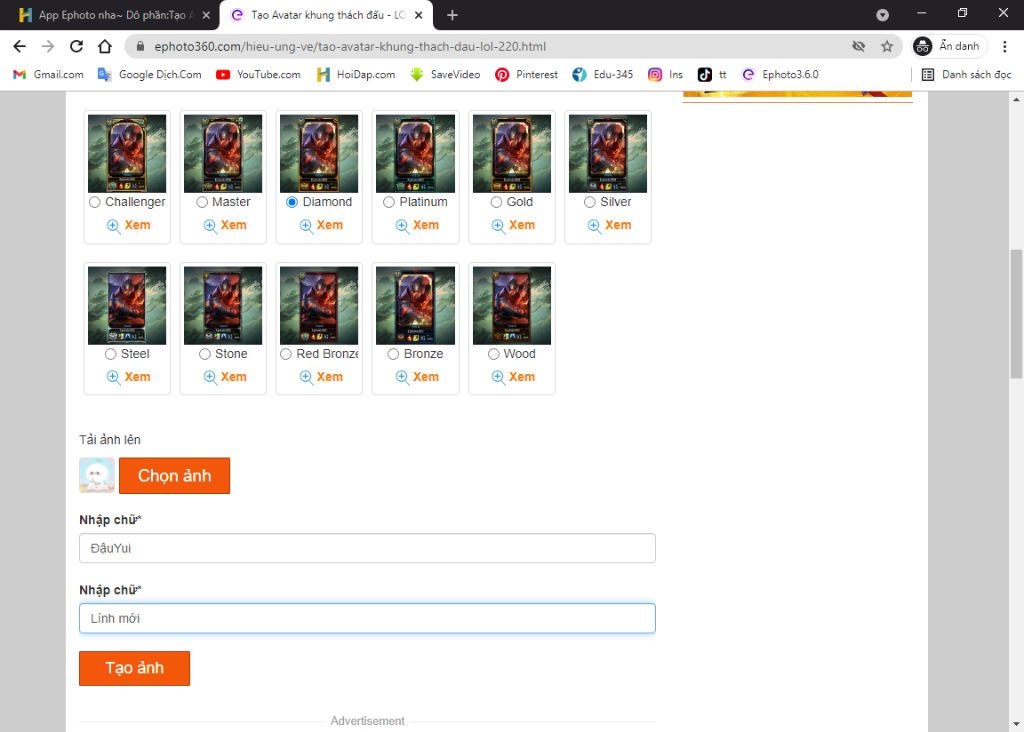The image size is (1024, 732).
Task: Select the Platinum radio option
Action: (x=389, y=202)
